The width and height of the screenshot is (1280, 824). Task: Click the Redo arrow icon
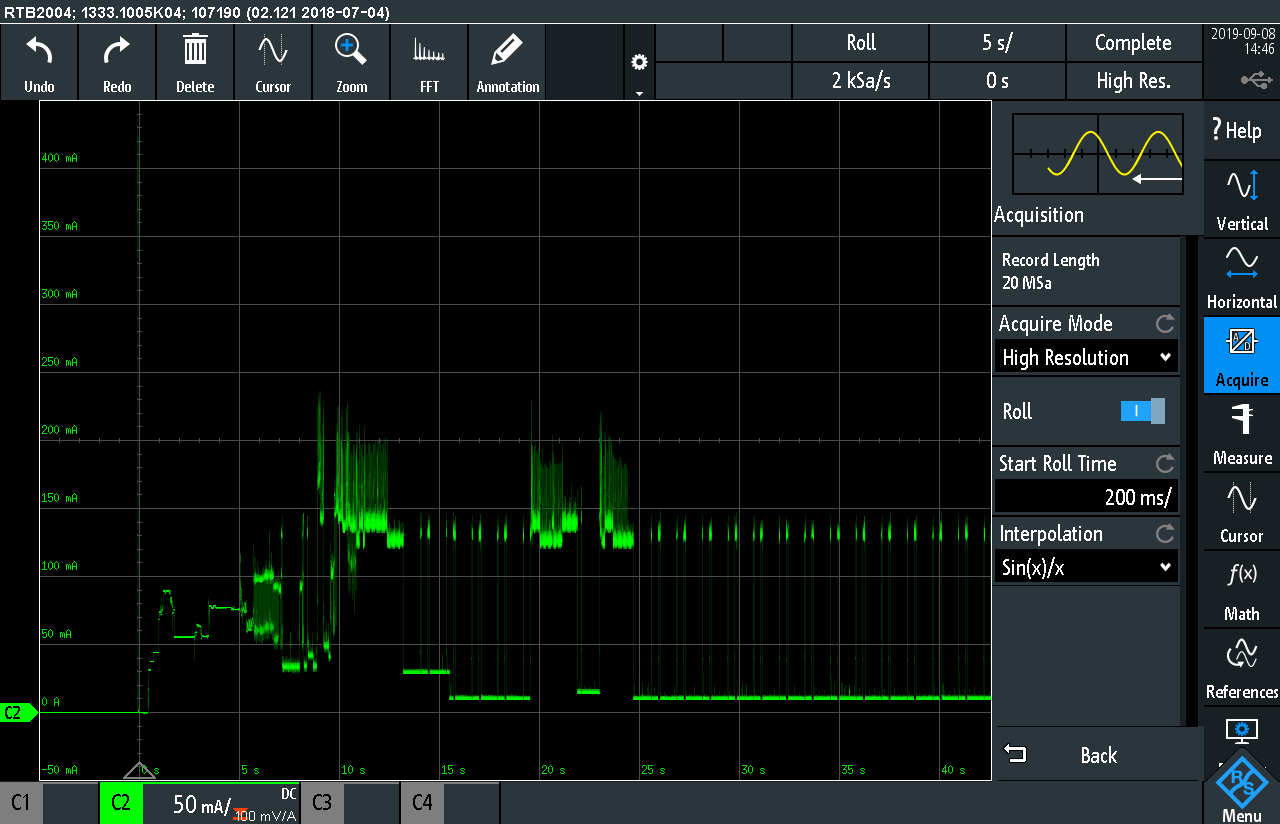(x=117, y=50)
